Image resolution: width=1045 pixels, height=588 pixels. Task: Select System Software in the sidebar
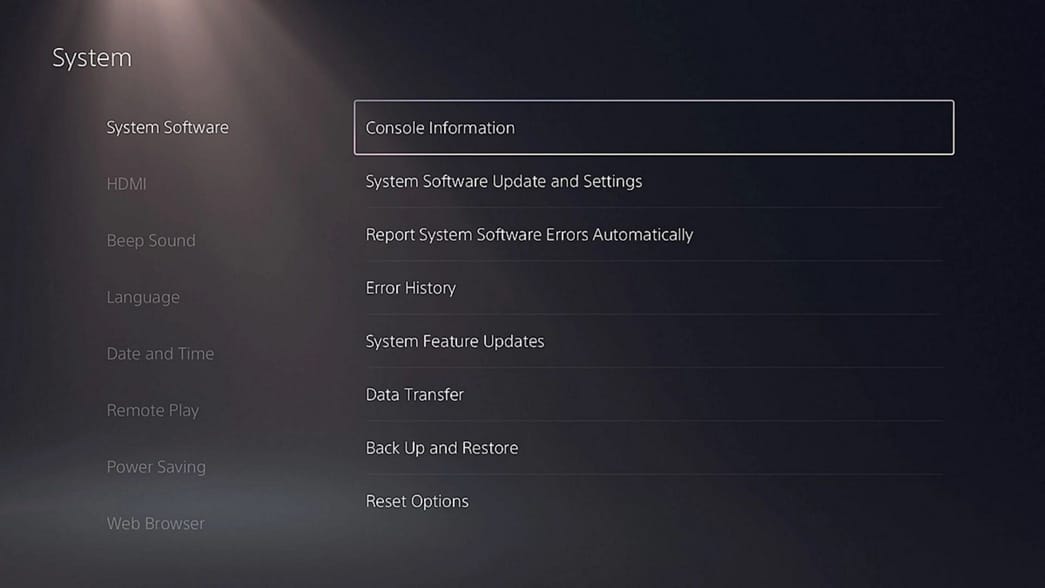(x=167, y=127)
